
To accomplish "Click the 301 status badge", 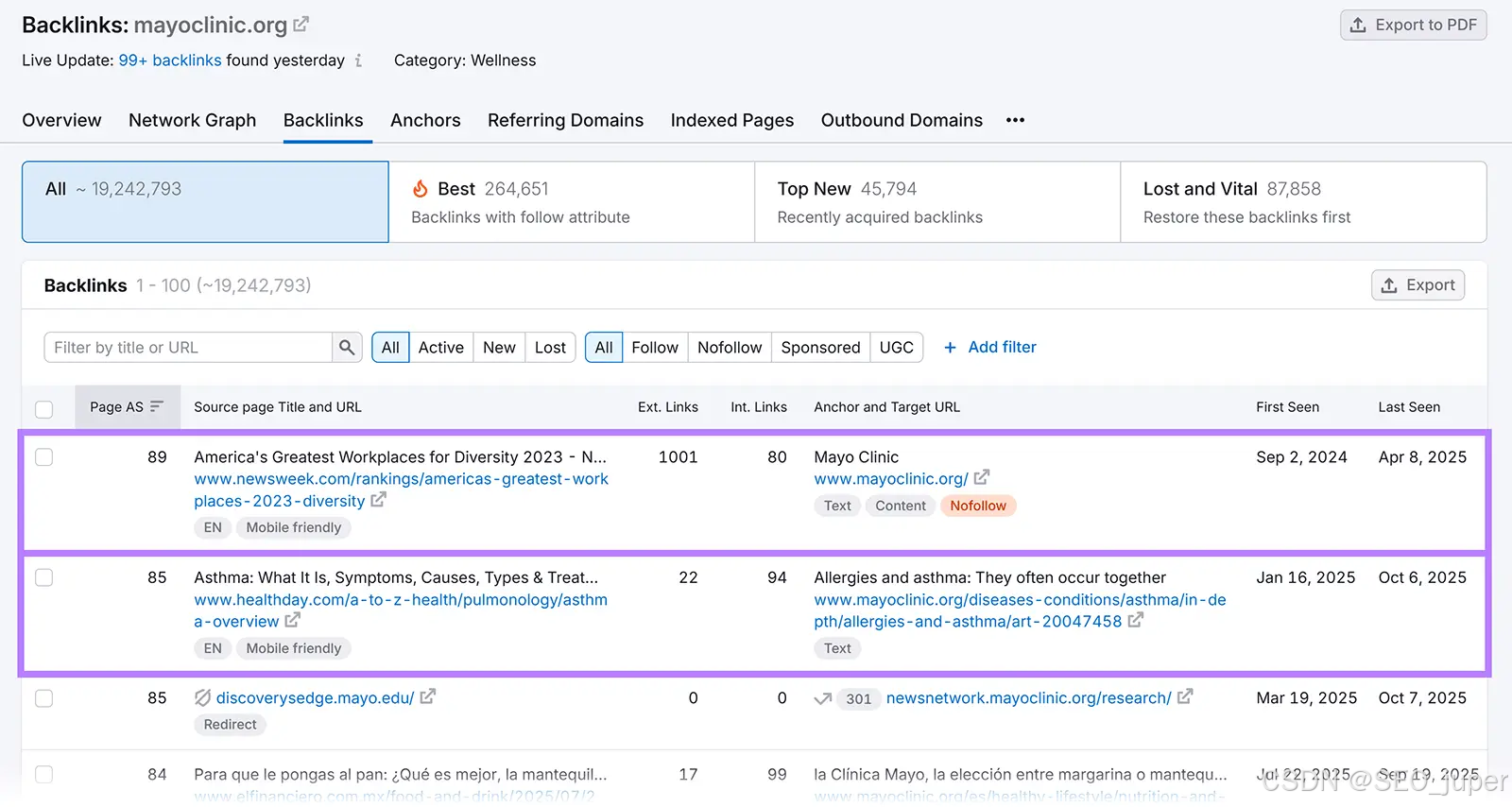I will (859, 699).
